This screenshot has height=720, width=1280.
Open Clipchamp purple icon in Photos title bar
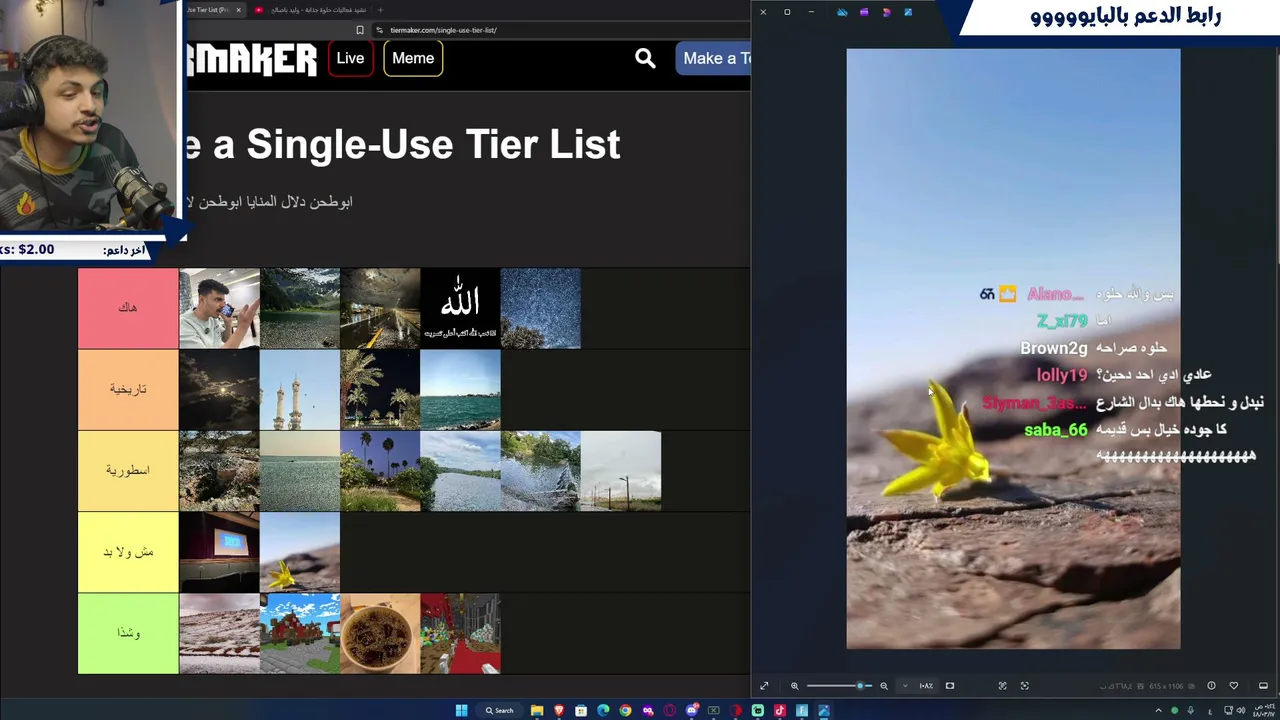coord(864,12)
